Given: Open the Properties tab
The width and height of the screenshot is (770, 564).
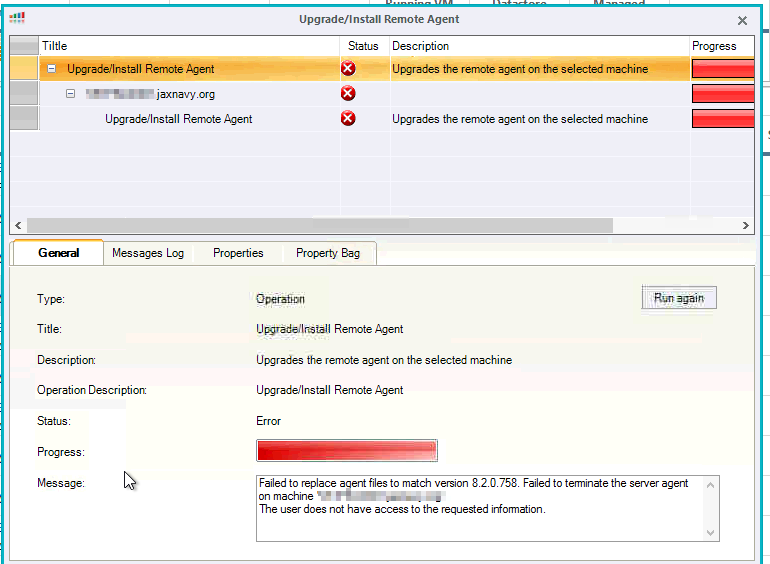Looking at the screenshot, I should (238, 253).
